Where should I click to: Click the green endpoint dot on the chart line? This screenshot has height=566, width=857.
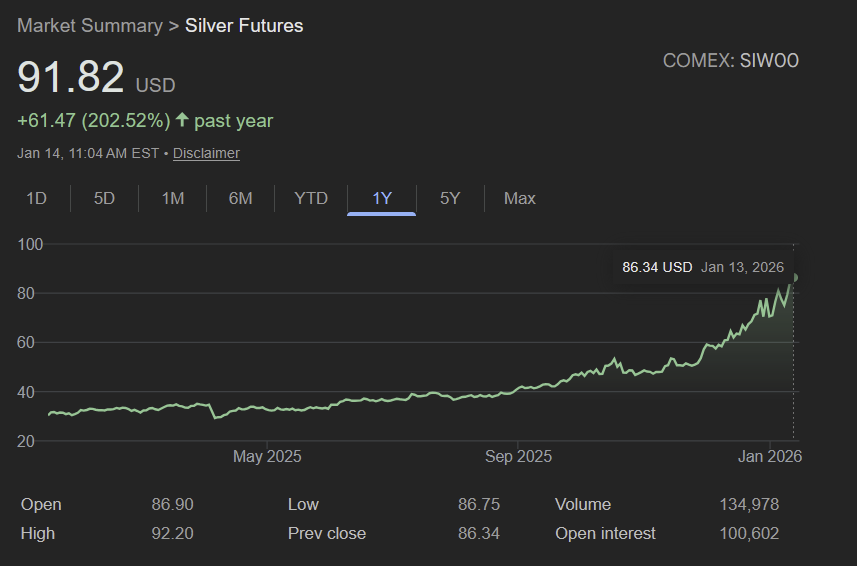pyautogui.click(x=796, y=277)
